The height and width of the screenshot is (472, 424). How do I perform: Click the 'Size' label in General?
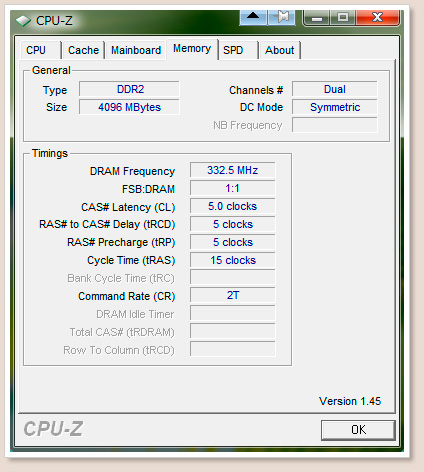point(57,107)
